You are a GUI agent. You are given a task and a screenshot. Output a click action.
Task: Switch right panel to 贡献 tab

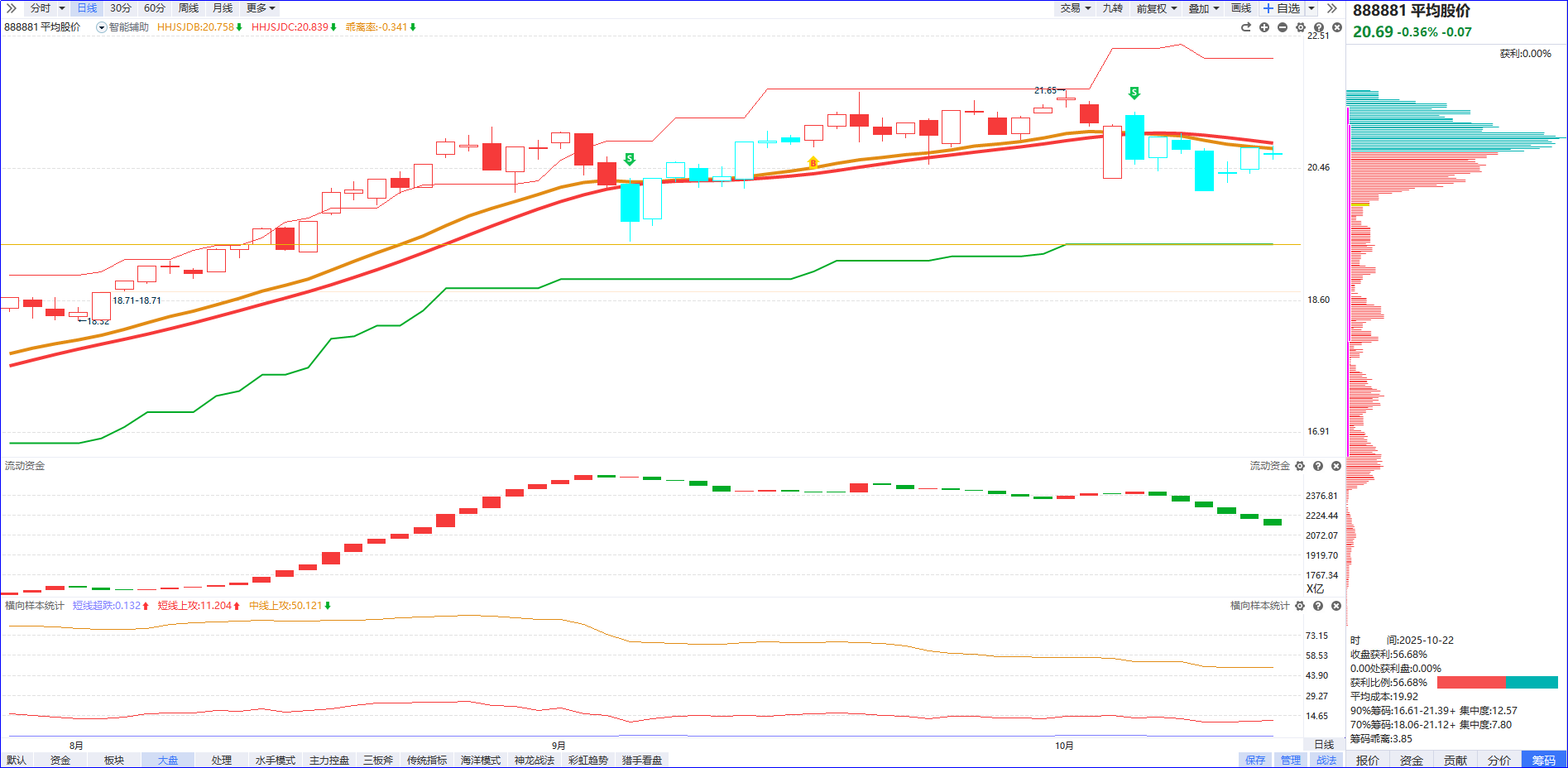(1455, 761)
